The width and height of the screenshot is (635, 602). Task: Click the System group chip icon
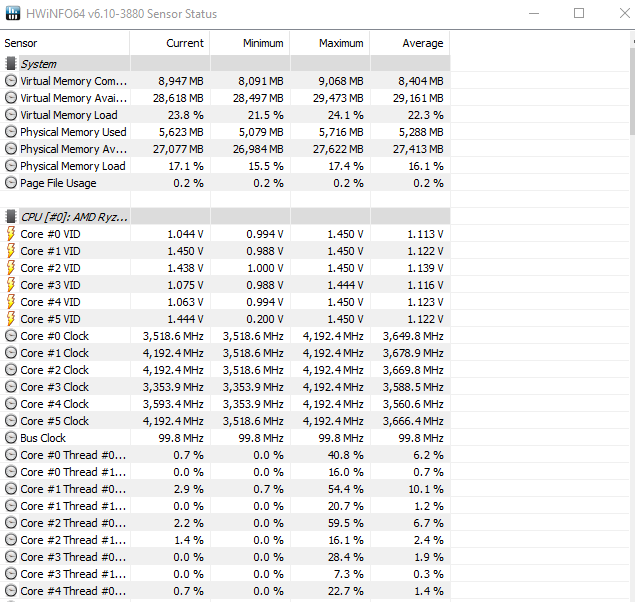[x=11, y=64]
